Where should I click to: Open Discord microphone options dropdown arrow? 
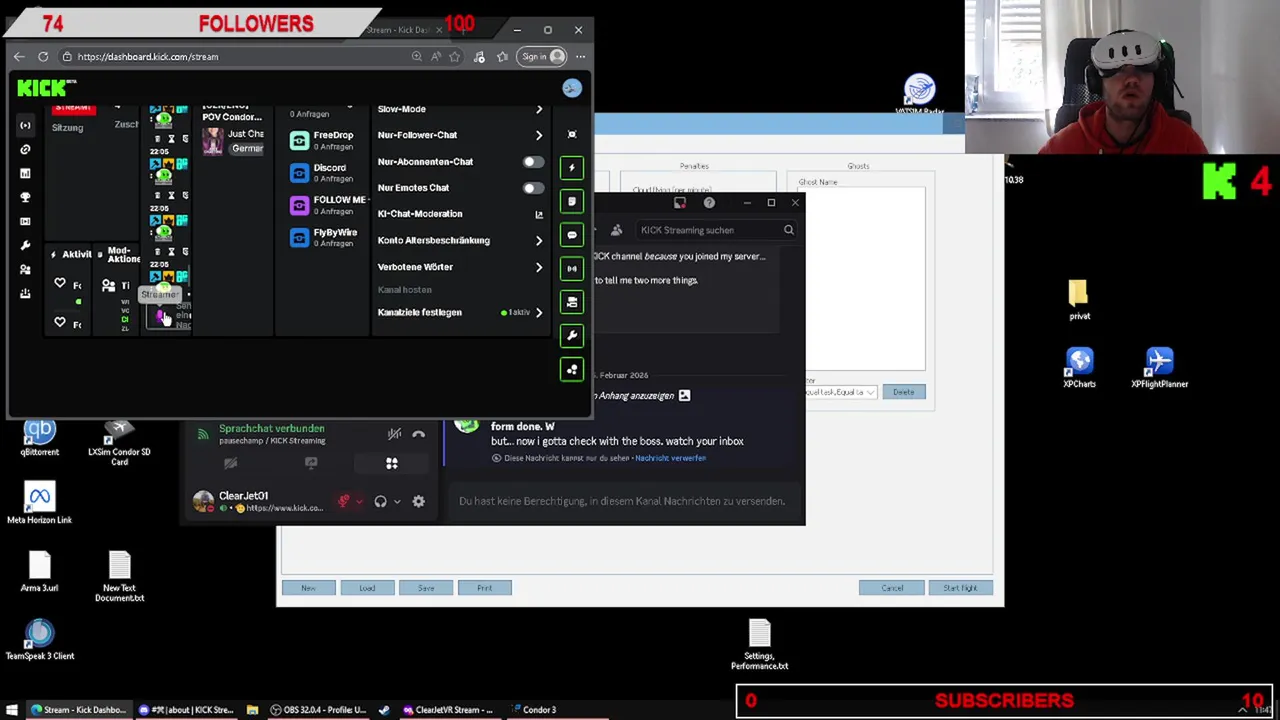pos(360,501)
